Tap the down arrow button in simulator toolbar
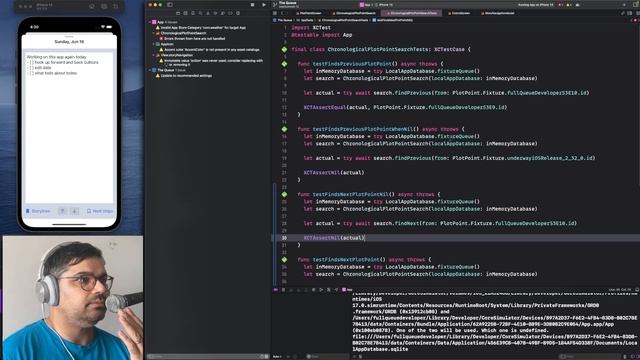 [74, 211]
